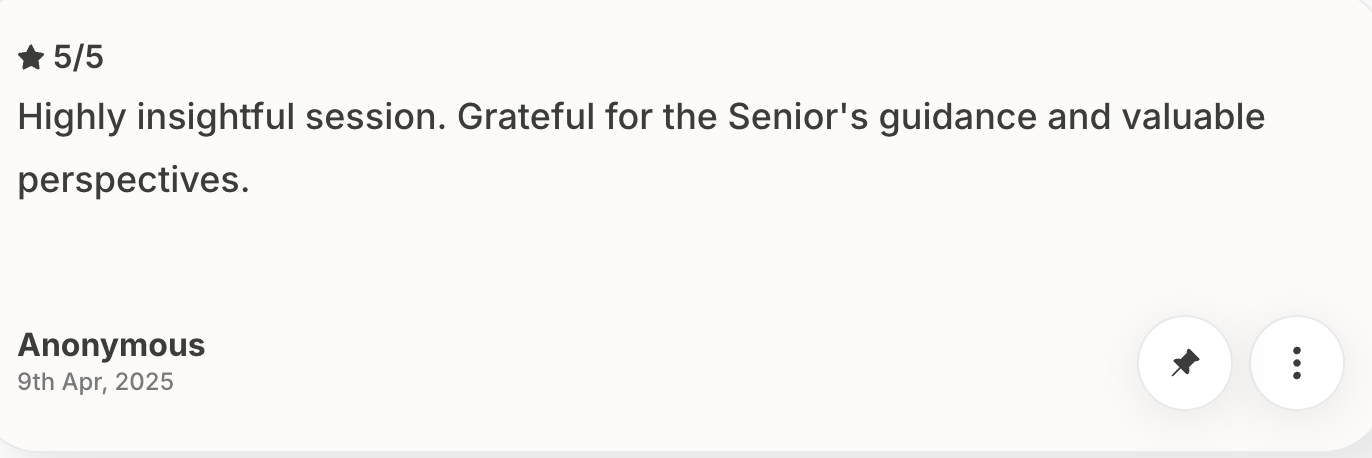
Task: Click the word "guidance" in the review
Action: click(x=957, y=118)
